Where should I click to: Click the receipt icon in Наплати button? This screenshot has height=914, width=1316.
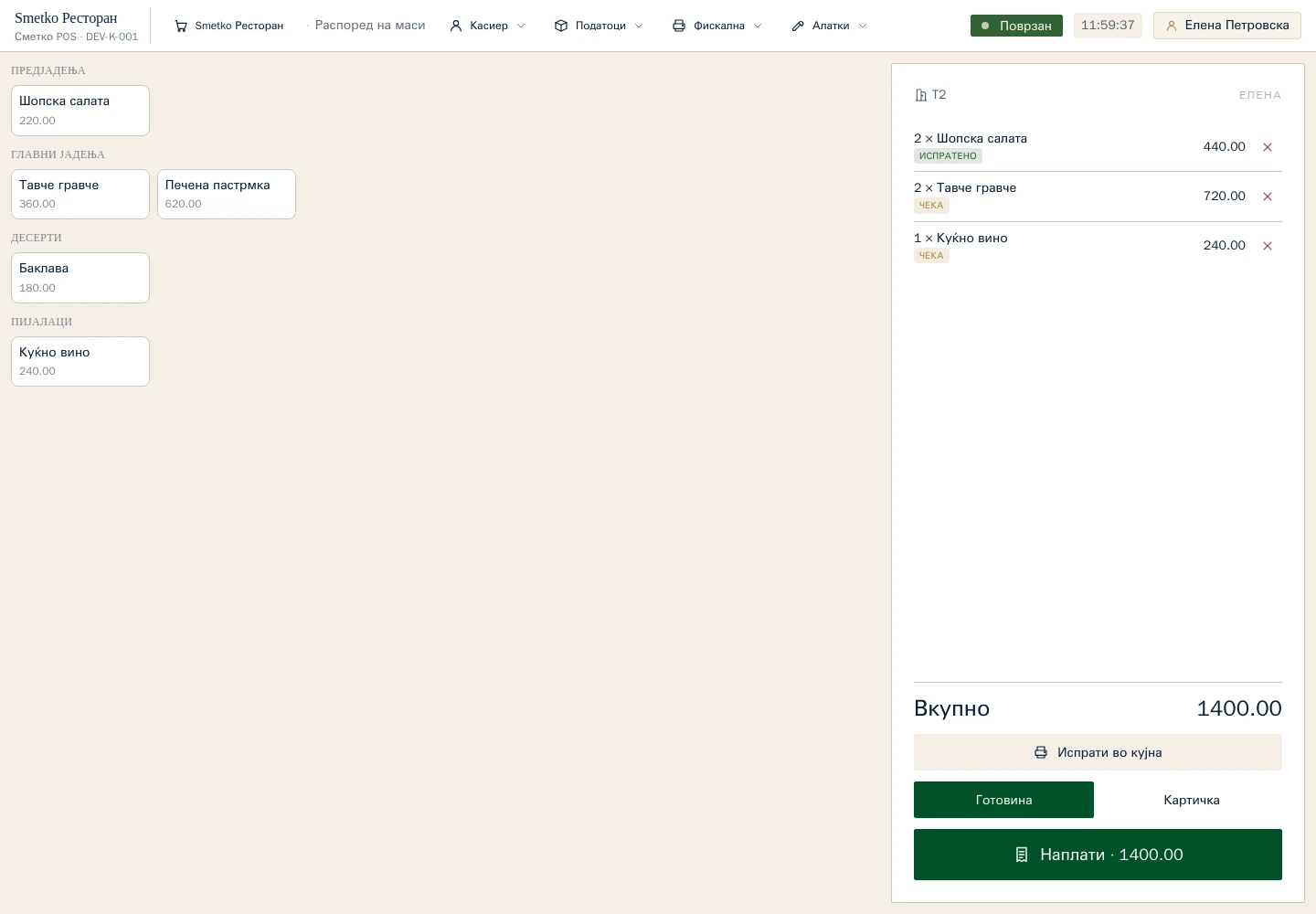tap(1022, 855)
